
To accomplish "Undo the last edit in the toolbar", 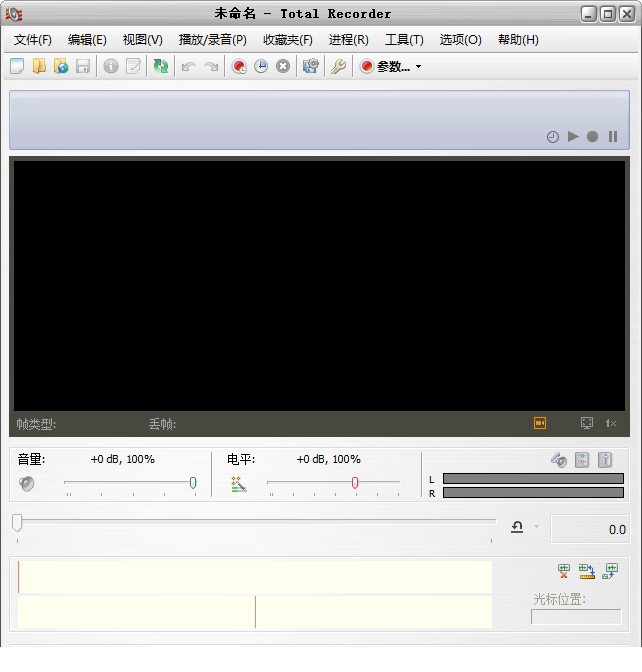I will [x=189, y=66].
